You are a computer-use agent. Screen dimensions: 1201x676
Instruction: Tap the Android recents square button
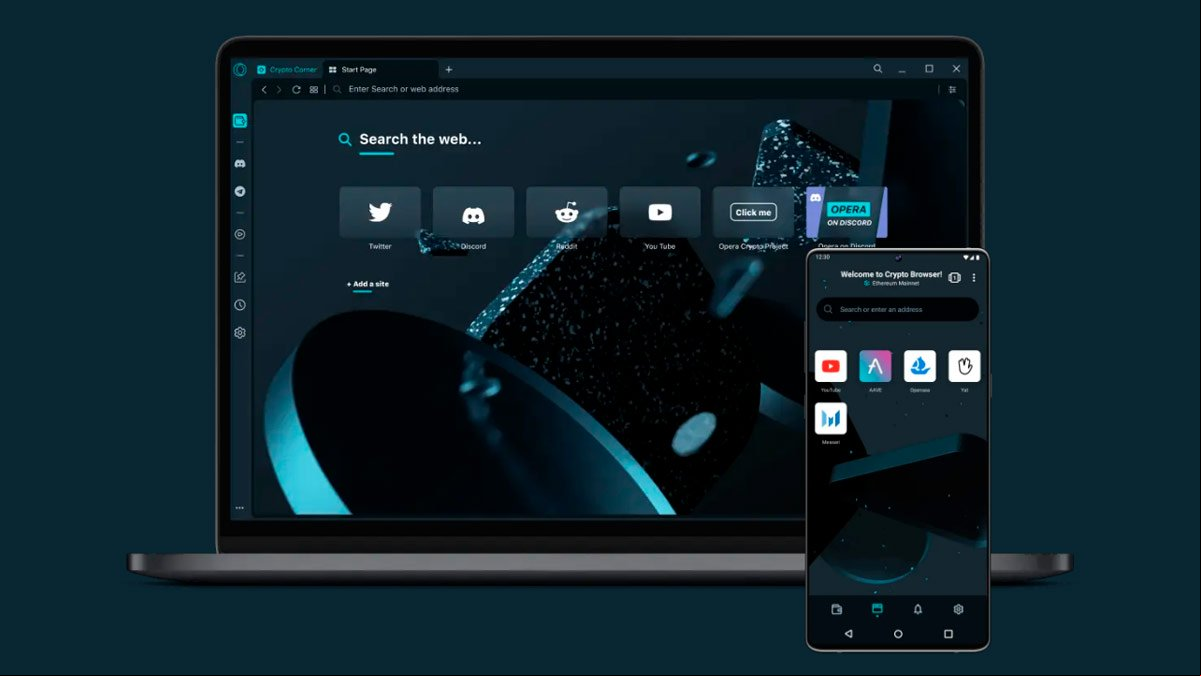(x=948, y=634)
